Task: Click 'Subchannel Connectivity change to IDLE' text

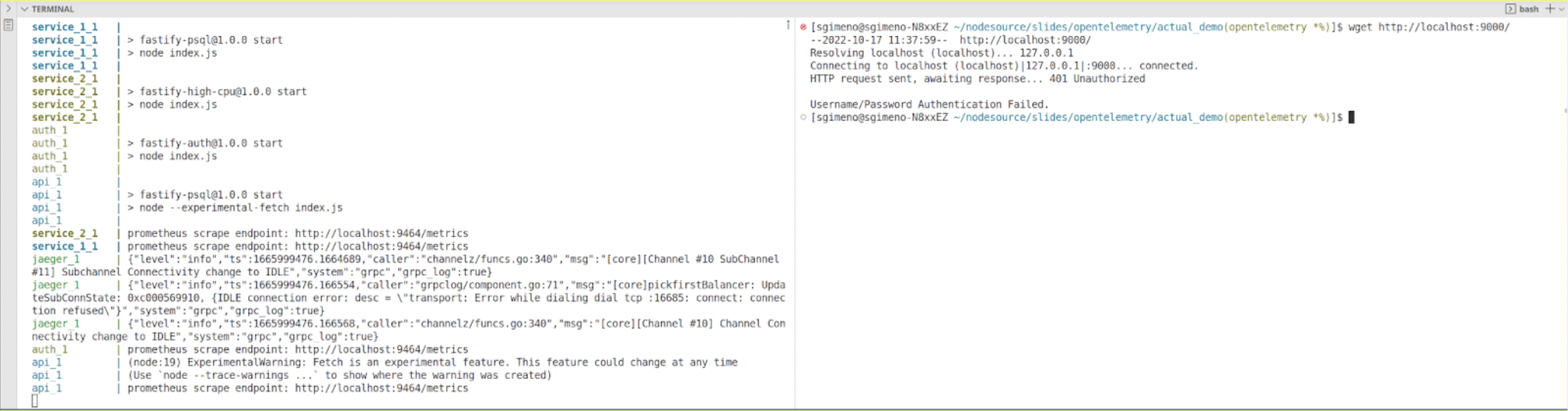Action: pyautogui.click(x=175, y=272)
